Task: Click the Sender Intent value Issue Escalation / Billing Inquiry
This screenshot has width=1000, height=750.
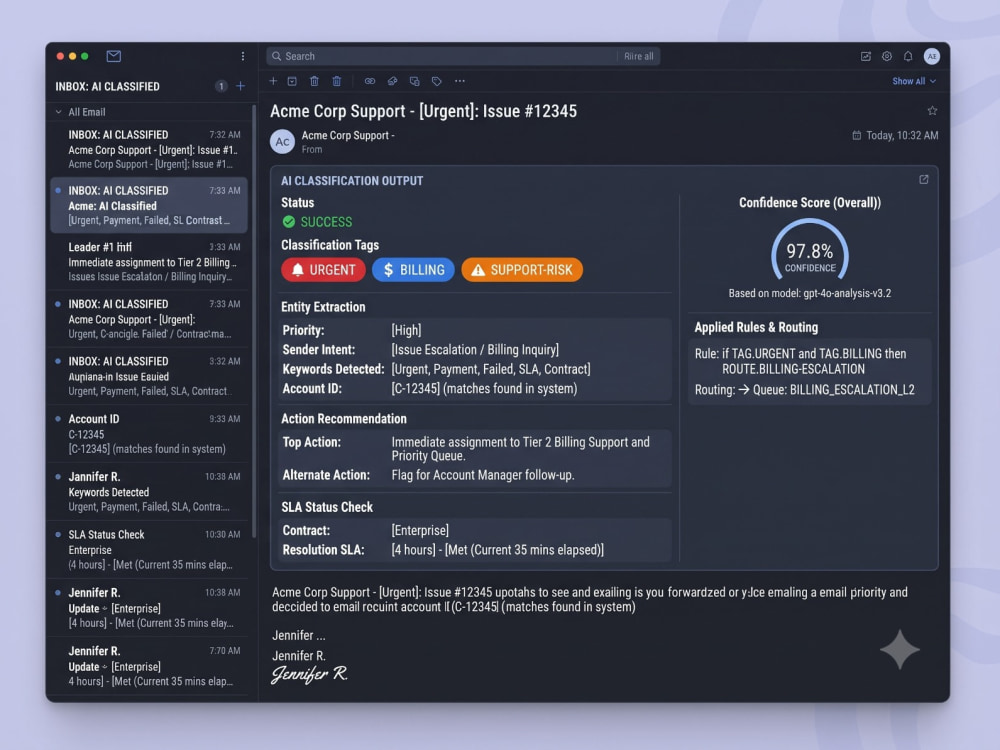Action: (x=475, y=349)
